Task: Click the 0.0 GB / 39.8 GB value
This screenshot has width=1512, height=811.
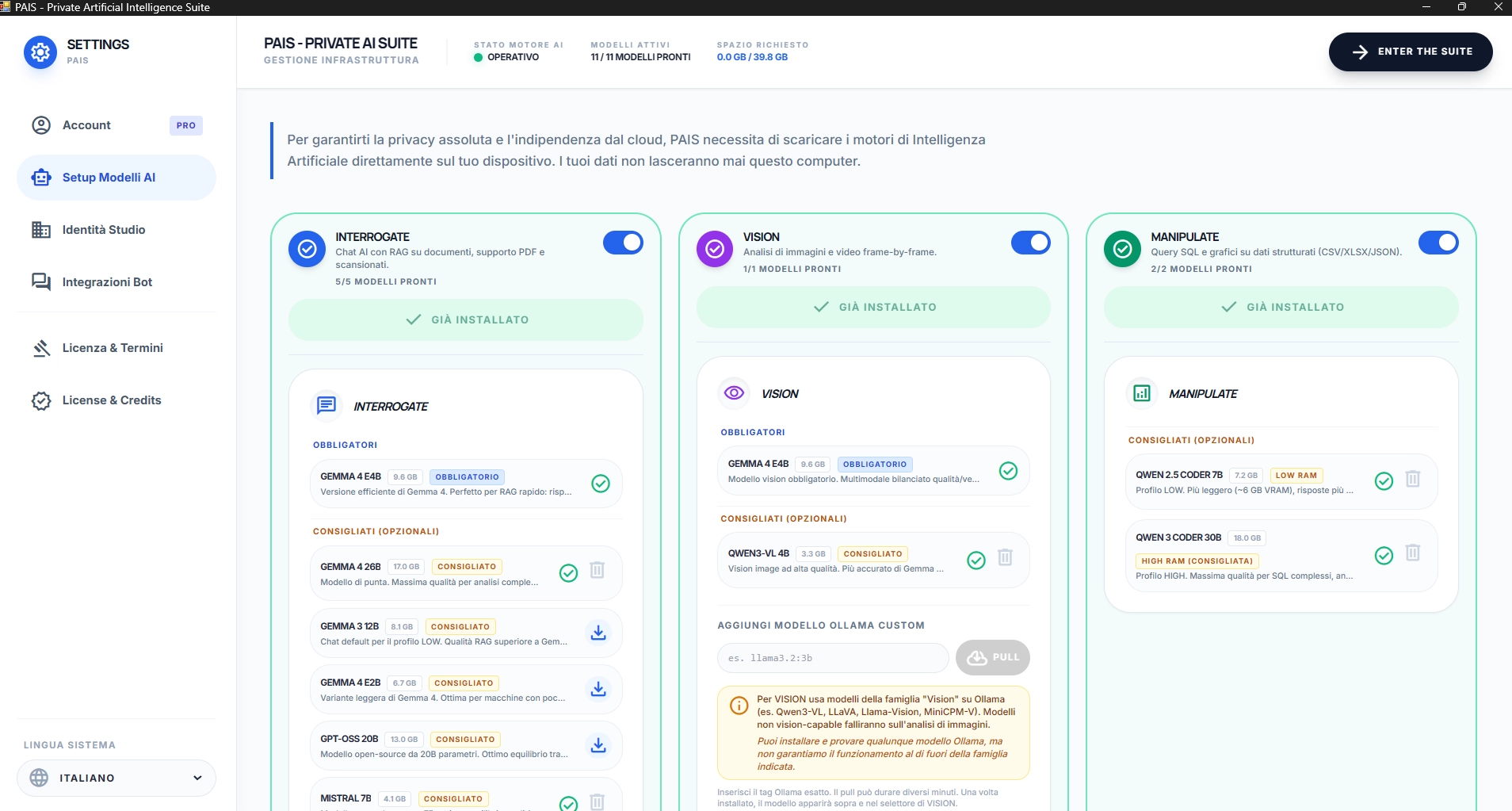Action: point(752,57)
